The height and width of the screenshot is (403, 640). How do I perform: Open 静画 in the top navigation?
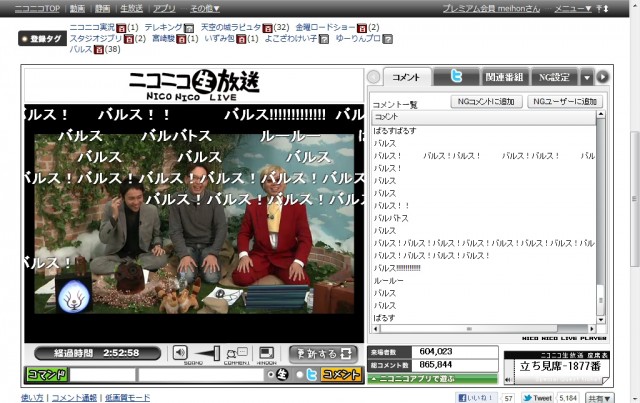pyautogui.click(x=102, y=9)
